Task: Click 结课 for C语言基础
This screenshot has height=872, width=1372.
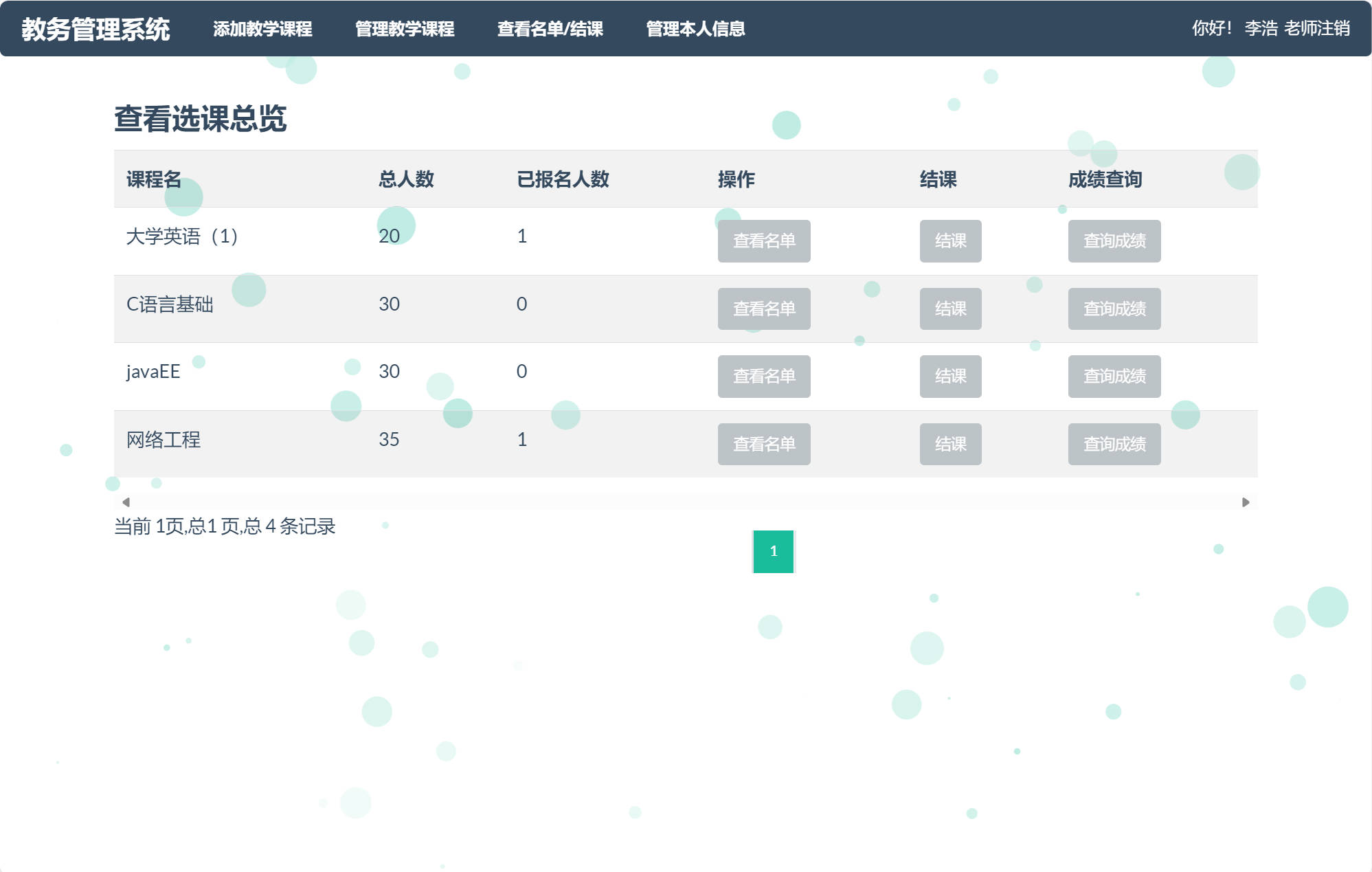Action: pos(950,309)
